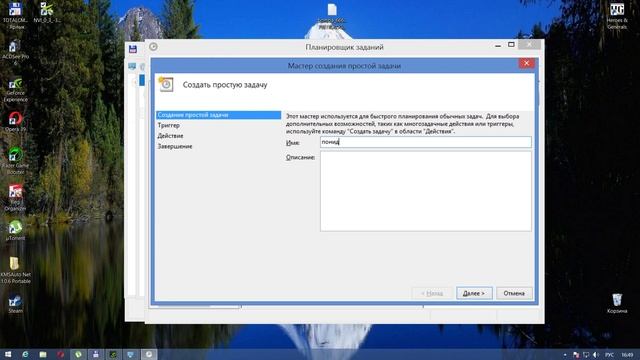
Task: Open the NVIDIA GeForce taskbar icon
Action: pos(113,354)
